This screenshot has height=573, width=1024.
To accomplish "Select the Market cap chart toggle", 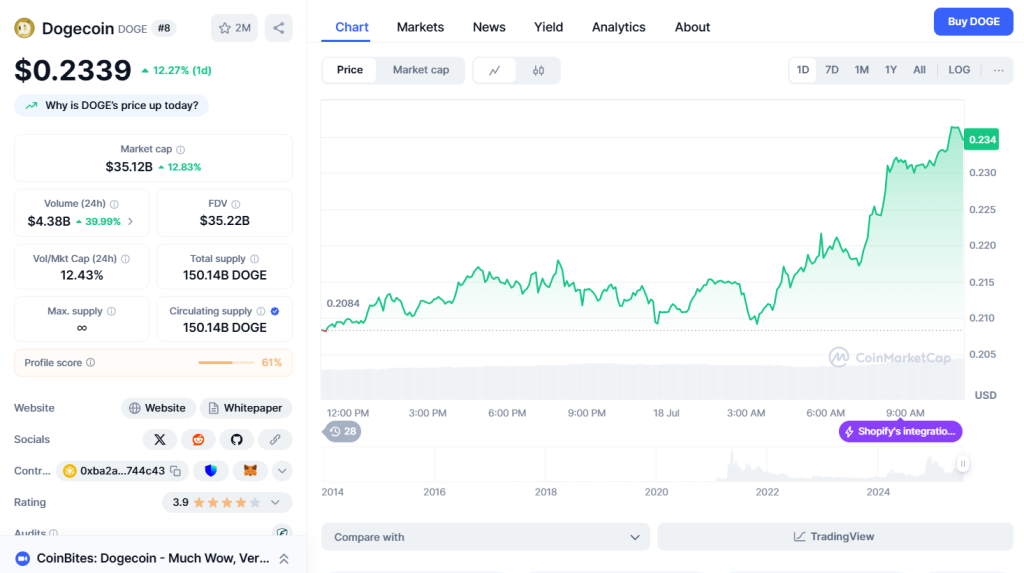I will 421,70.
